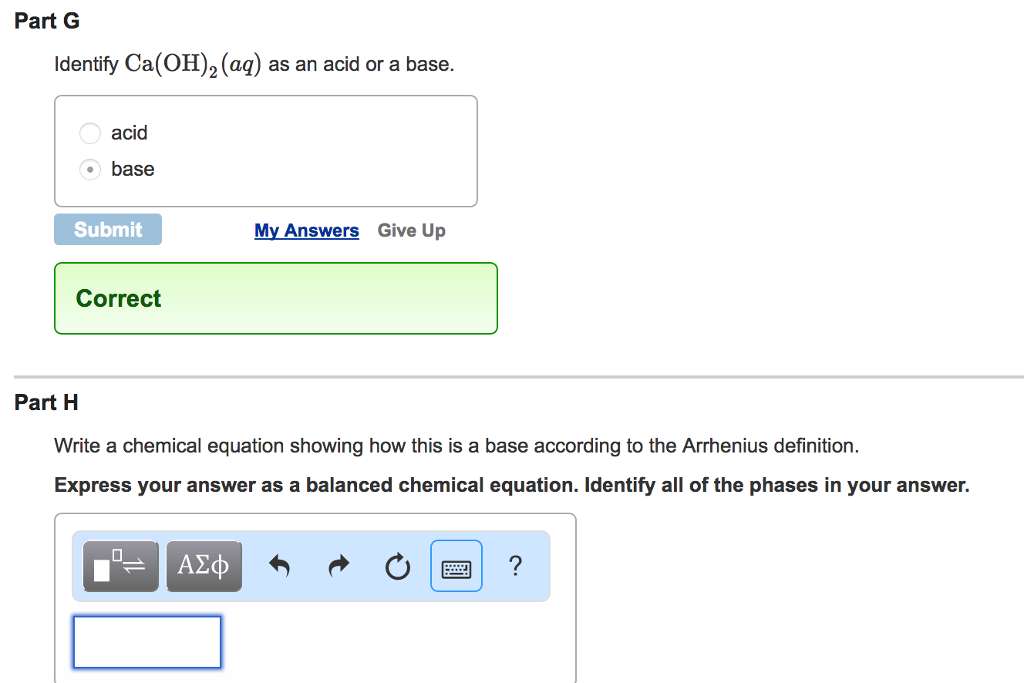Screen dimensions: 1024x683
Task: Click Give Up for Part G
Action: (x=411, y=230)
